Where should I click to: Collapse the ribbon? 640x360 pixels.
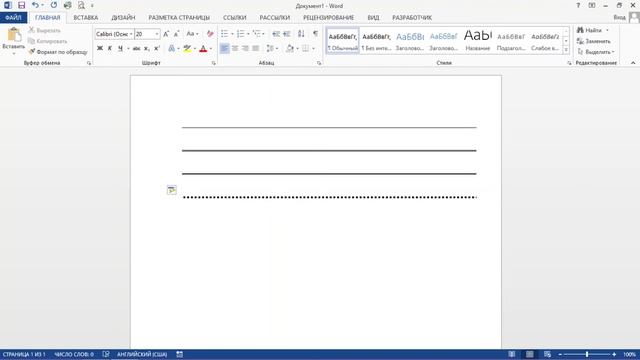click(633, 63)
